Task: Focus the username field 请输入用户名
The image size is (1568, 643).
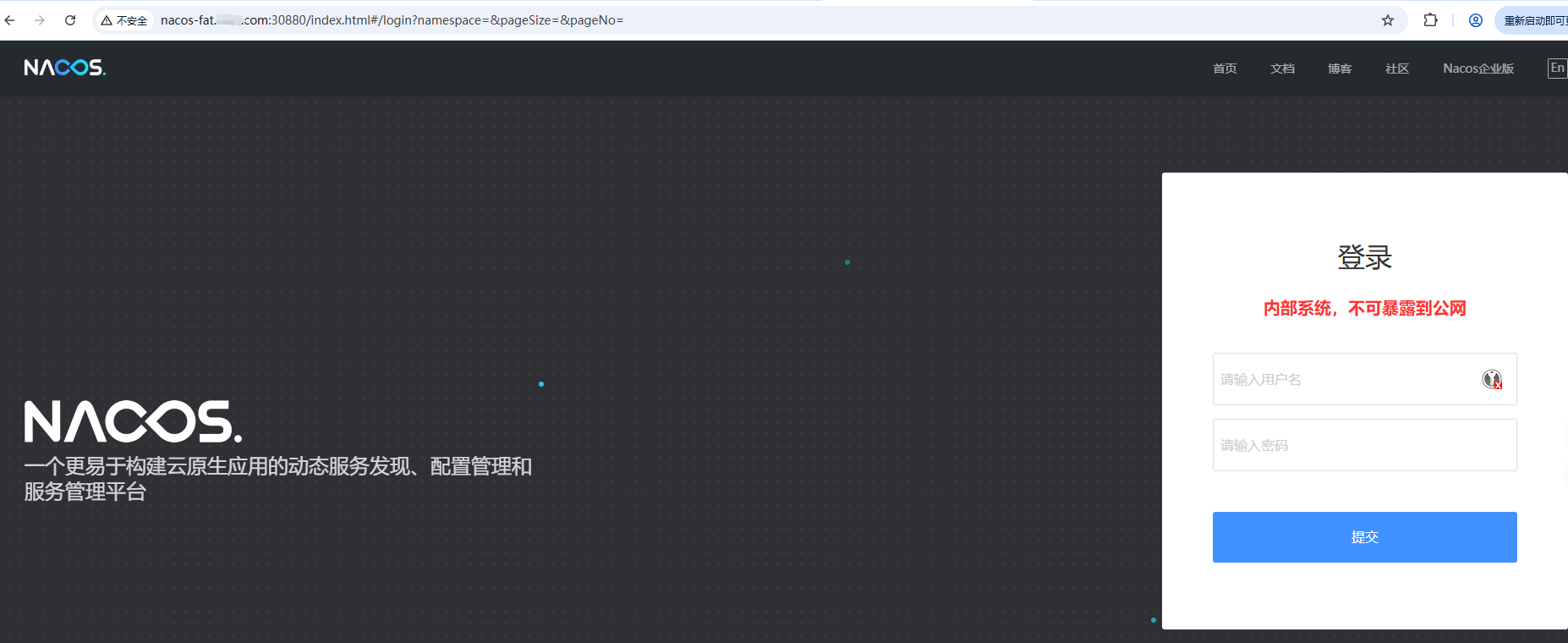Action: click(x=1364, y=379)
